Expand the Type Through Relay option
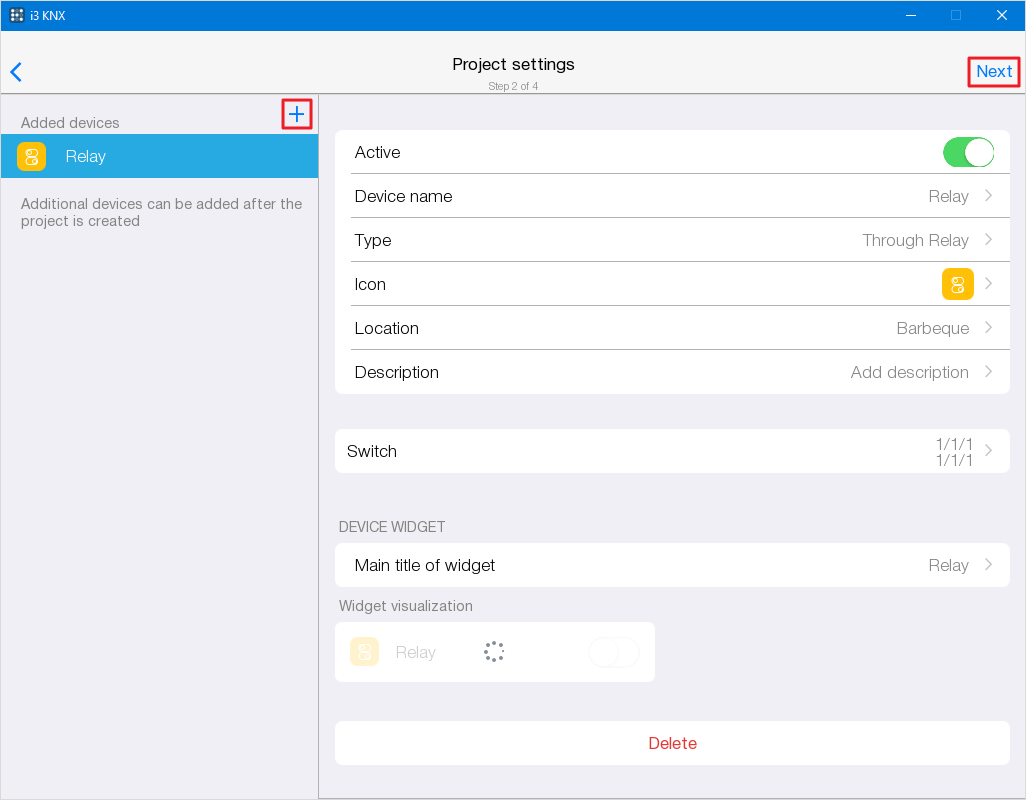This screenshot has width=1026, height=800. point(988,240)
